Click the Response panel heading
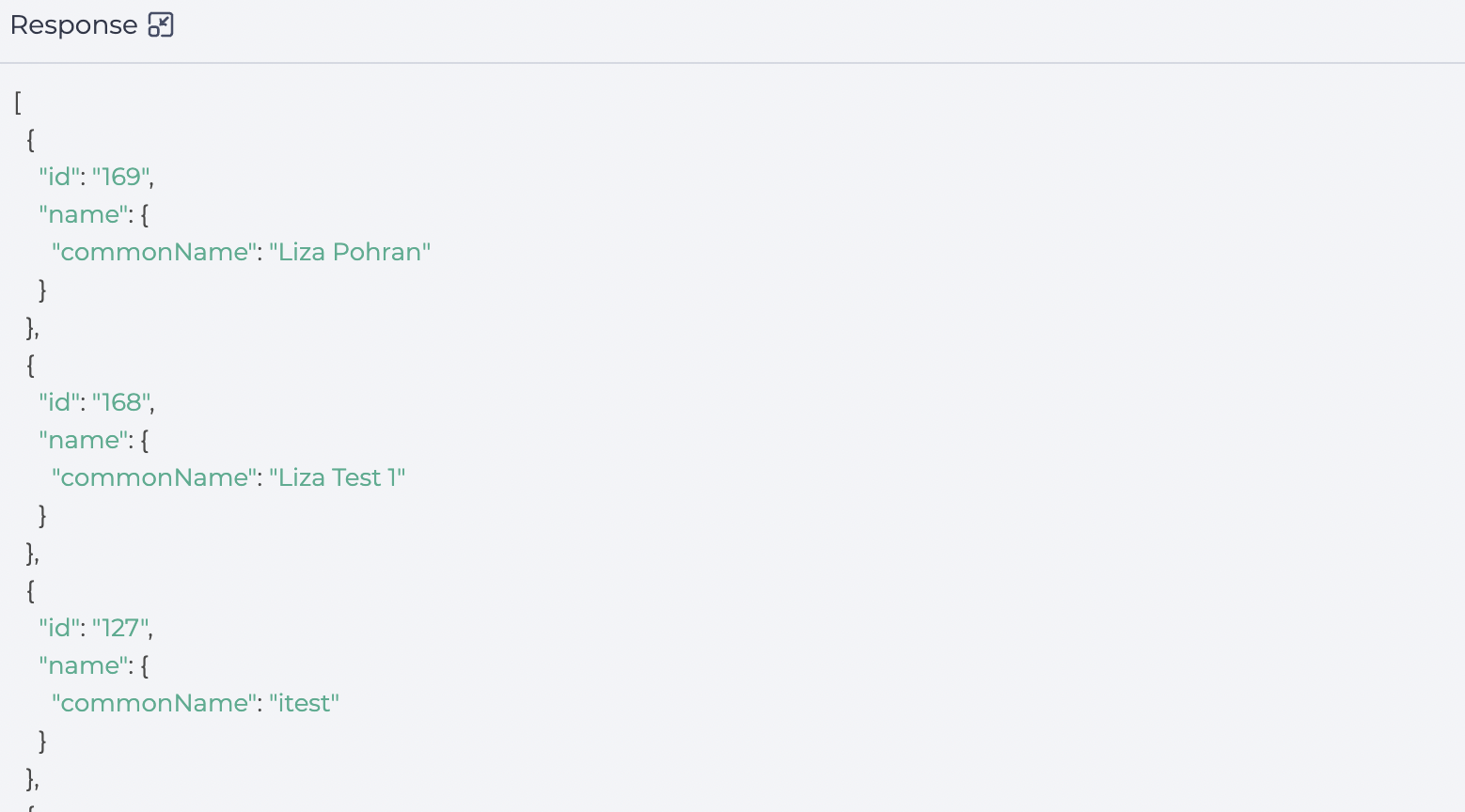The image size is (1465, 812). click(73, 25)
